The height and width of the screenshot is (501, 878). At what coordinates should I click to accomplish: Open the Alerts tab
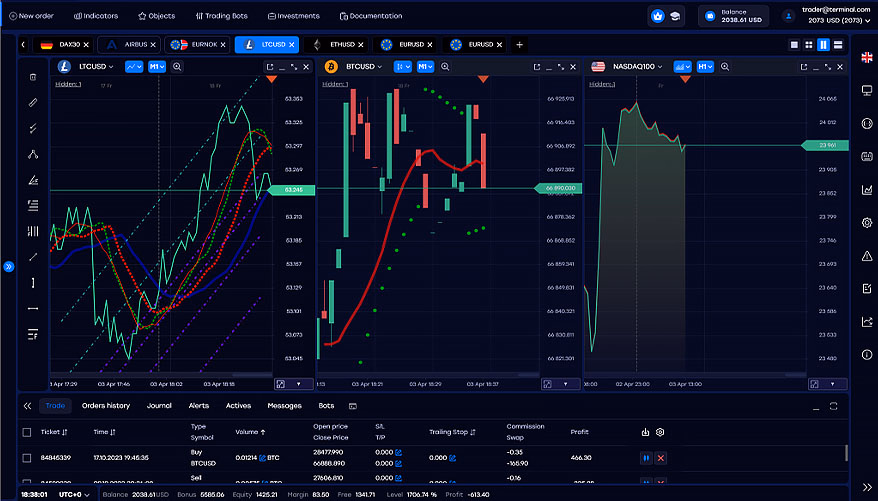tap(199, 405)
